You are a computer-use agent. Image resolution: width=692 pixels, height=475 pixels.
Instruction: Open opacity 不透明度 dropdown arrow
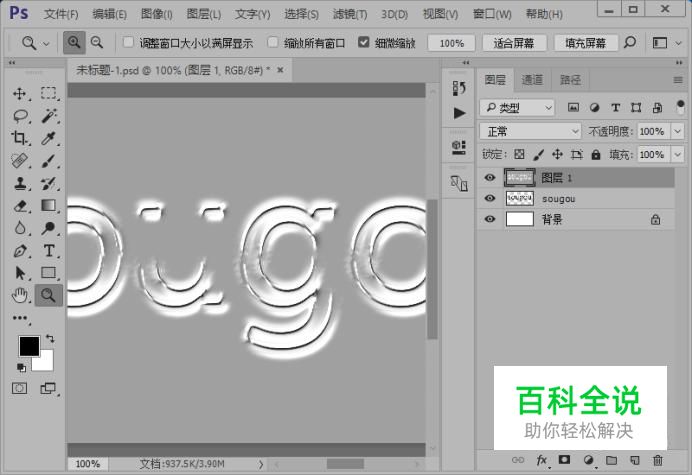(x=678, y=131)
